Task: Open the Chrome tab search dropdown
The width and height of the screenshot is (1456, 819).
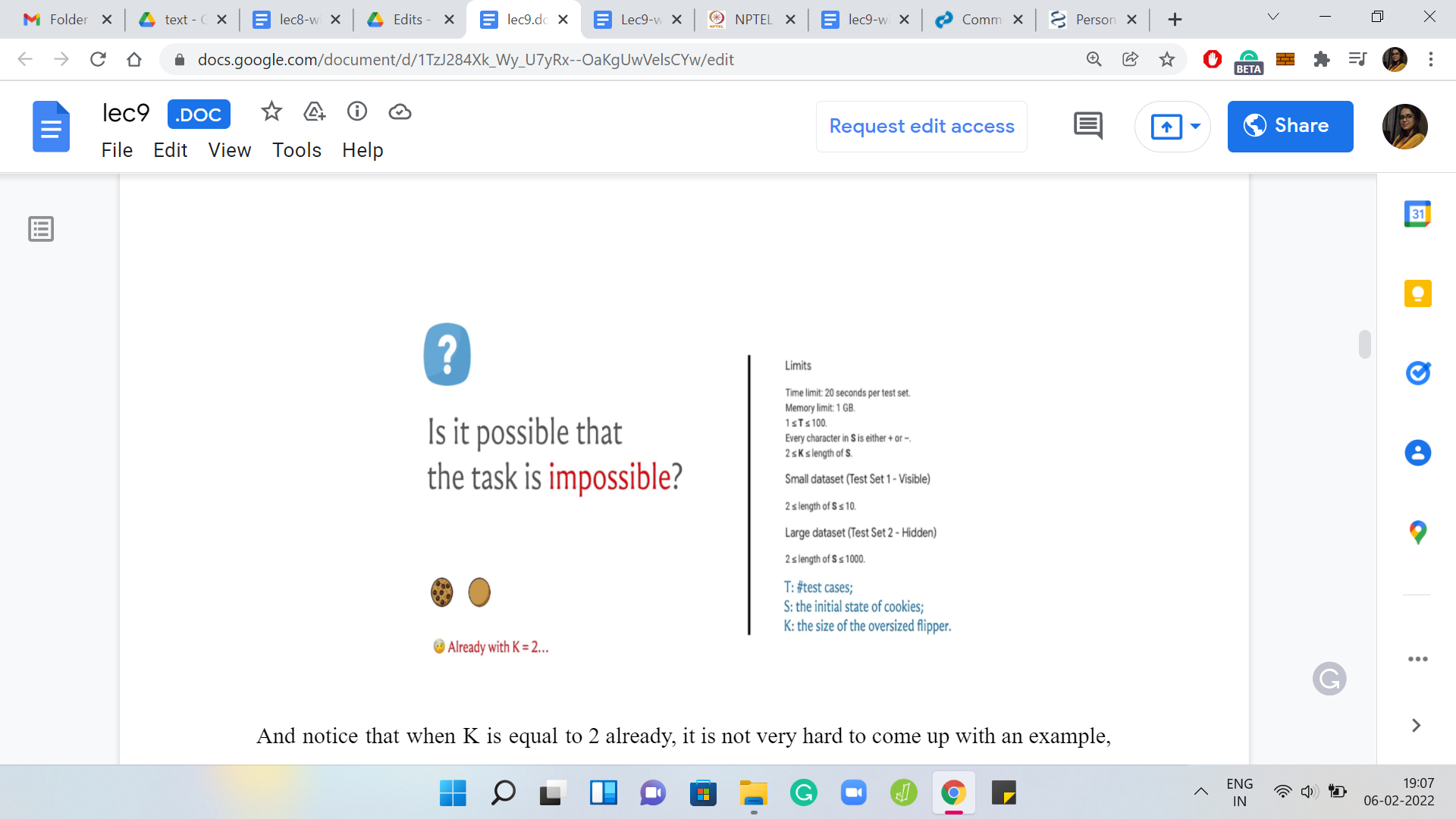Action: [x=1273, y=17]
